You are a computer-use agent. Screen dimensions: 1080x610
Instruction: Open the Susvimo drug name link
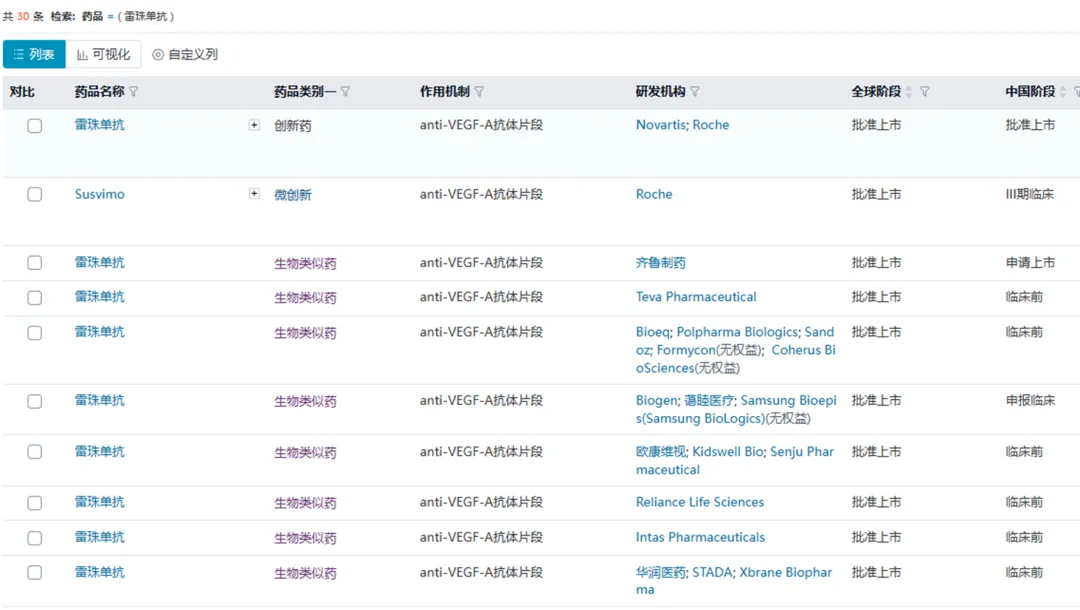[x=100, y=194]
